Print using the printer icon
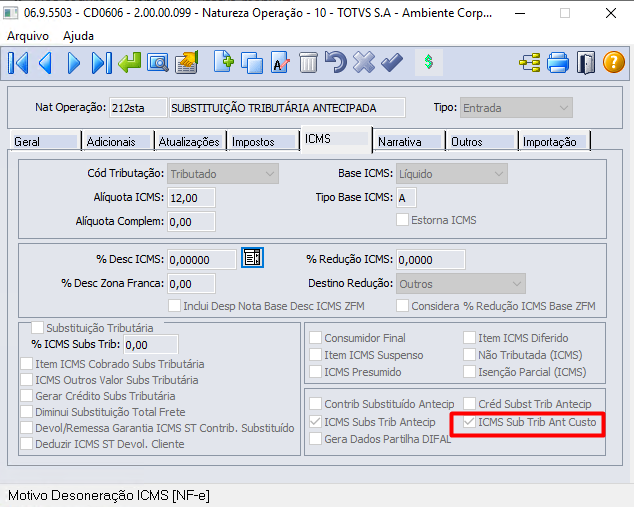 558,63
